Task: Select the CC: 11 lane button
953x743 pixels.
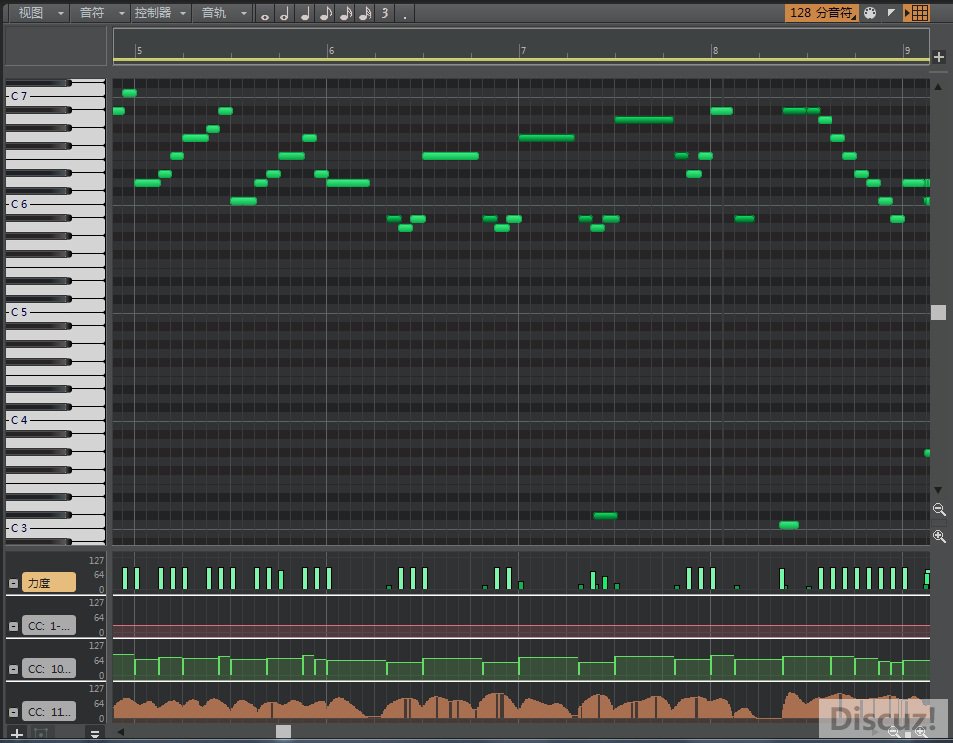Action: coord(49,712)
